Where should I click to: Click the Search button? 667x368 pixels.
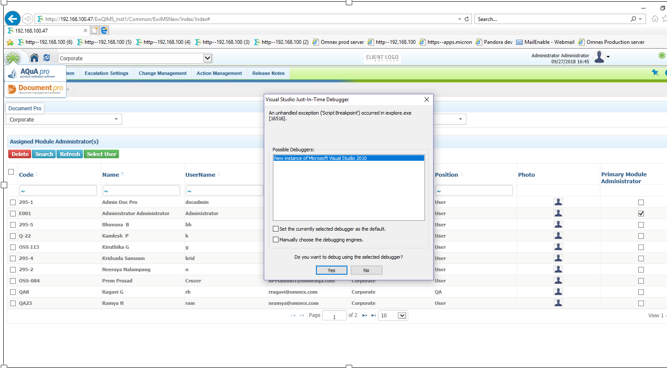(x=44, y=154)
